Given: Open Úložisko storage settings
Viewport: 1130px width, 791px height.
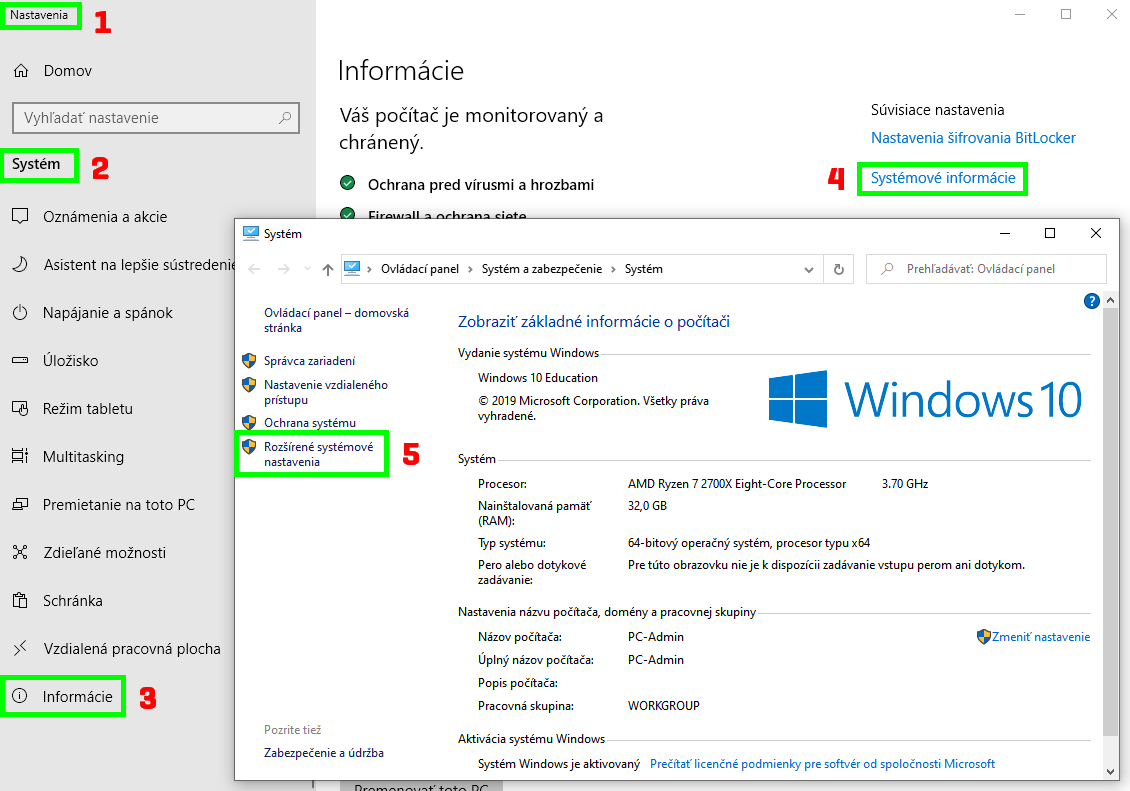Looking at the screenshot, I should [70, 361].
